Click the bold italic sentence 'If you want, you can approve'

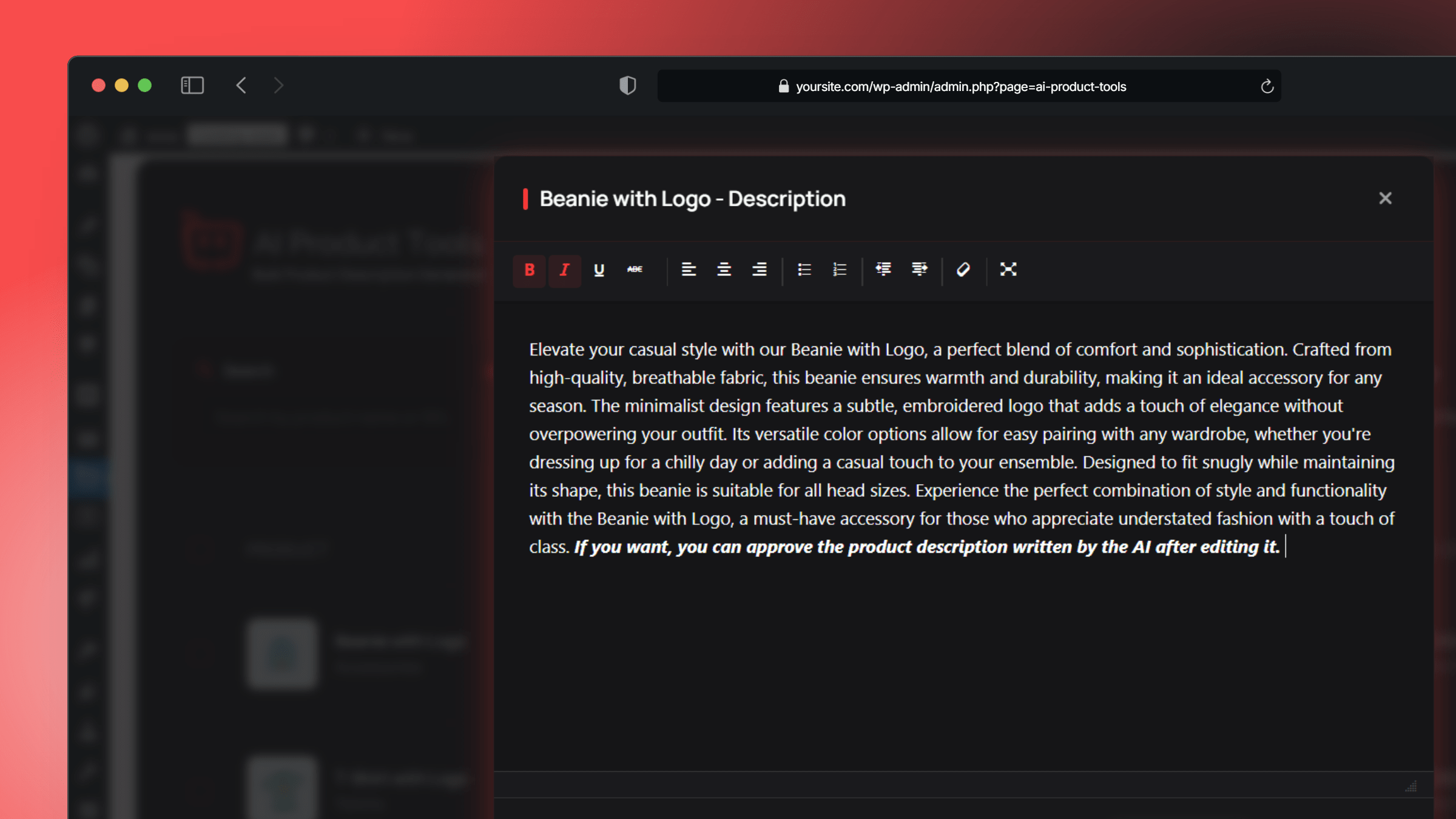point(926,547)
